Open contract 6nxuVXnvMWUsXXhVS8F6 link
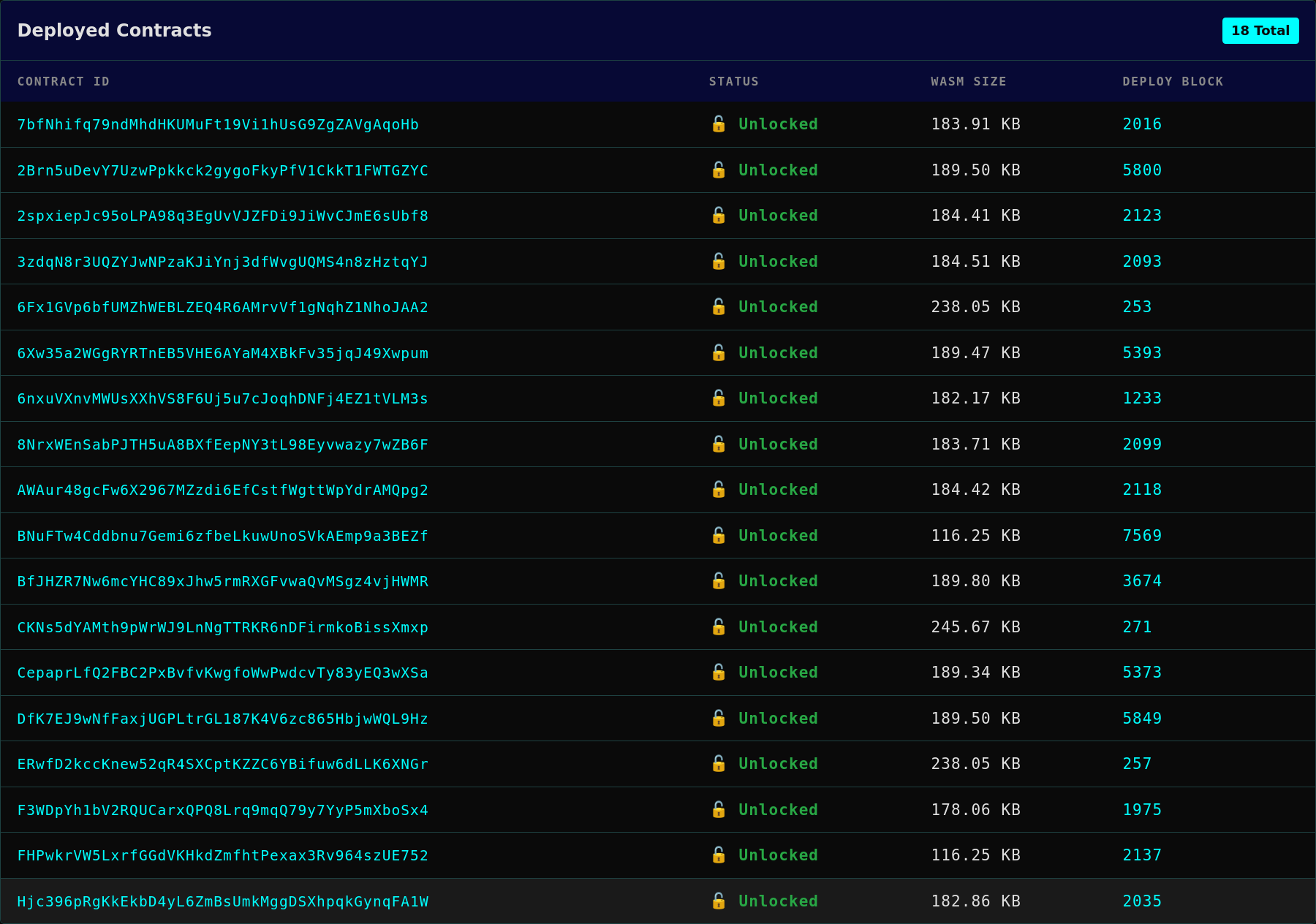Viewport: 1316px width, 924px height. click(x=223, y=398)
